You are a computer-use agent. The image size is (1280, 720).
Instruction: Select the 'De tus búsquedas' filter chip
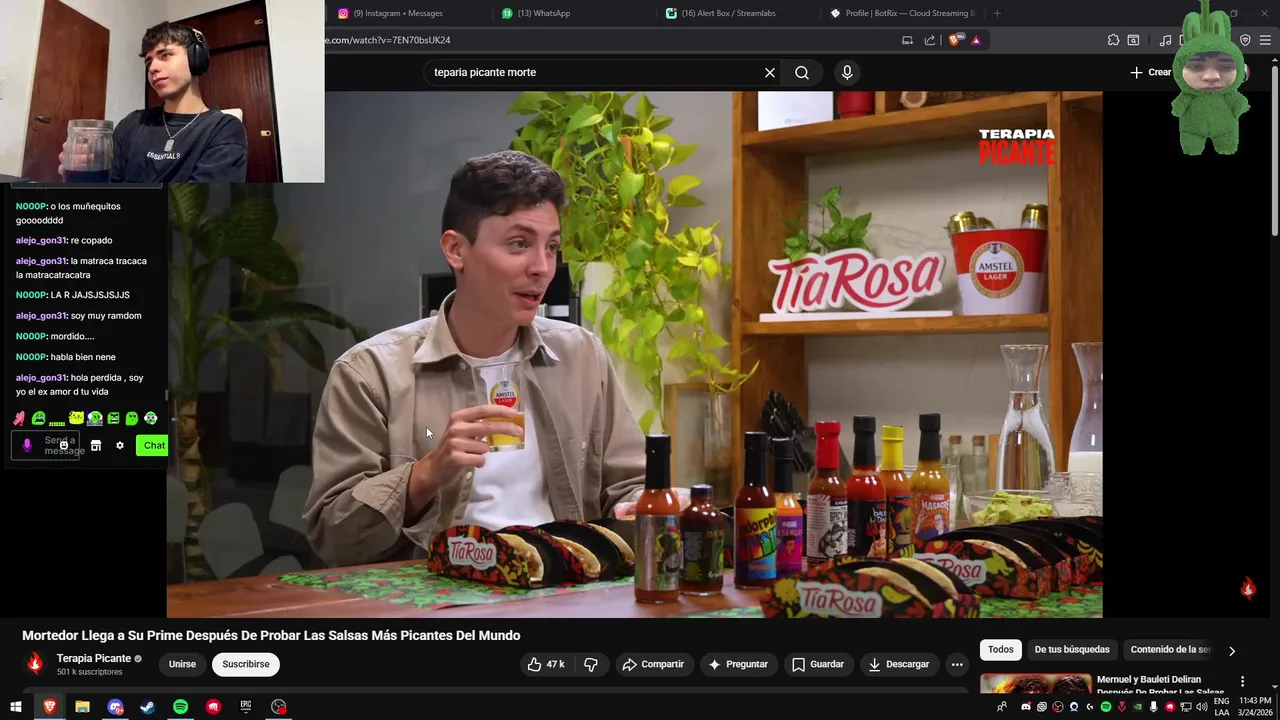click(x=1072, y=649)
